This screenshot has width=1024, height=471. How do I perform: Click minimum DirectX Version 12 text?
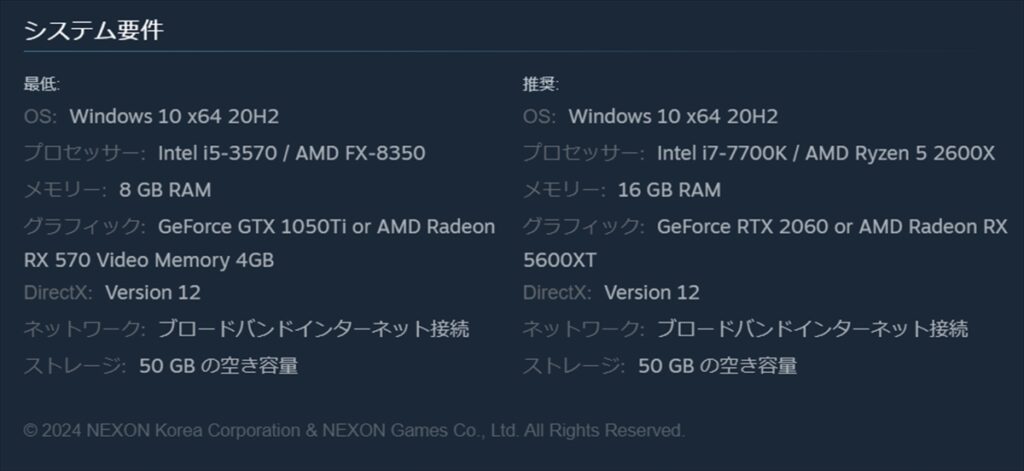coord(153,292)
